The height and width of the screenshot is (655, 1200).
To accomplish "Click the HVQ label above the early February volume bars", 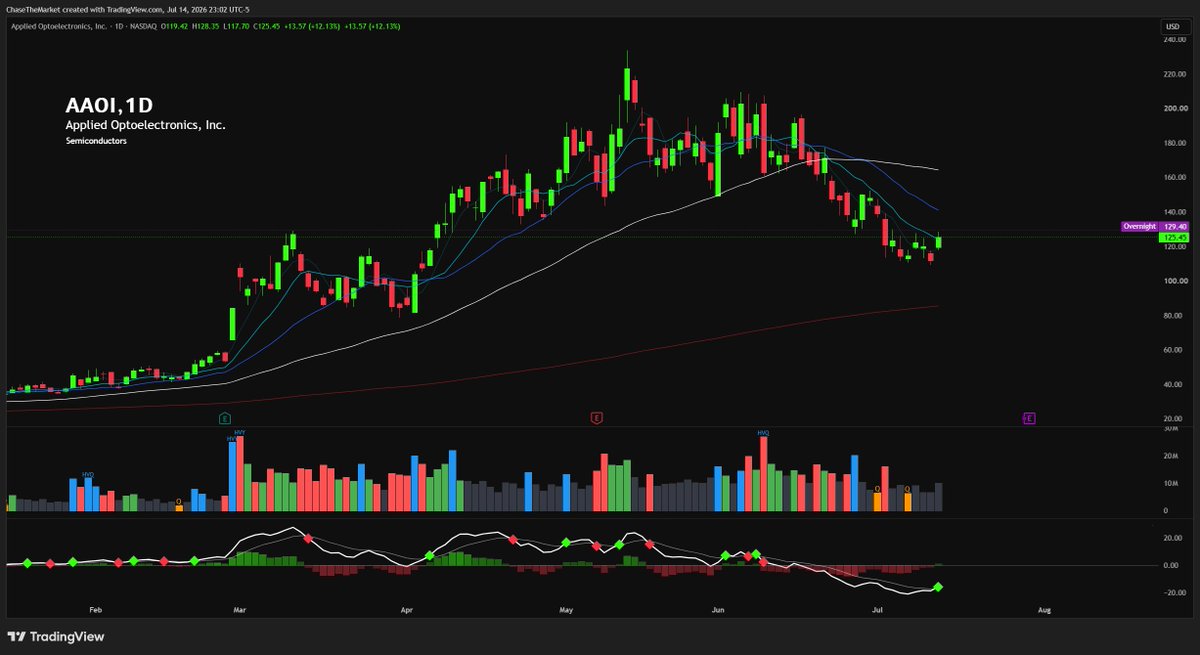I will [88, 475].
